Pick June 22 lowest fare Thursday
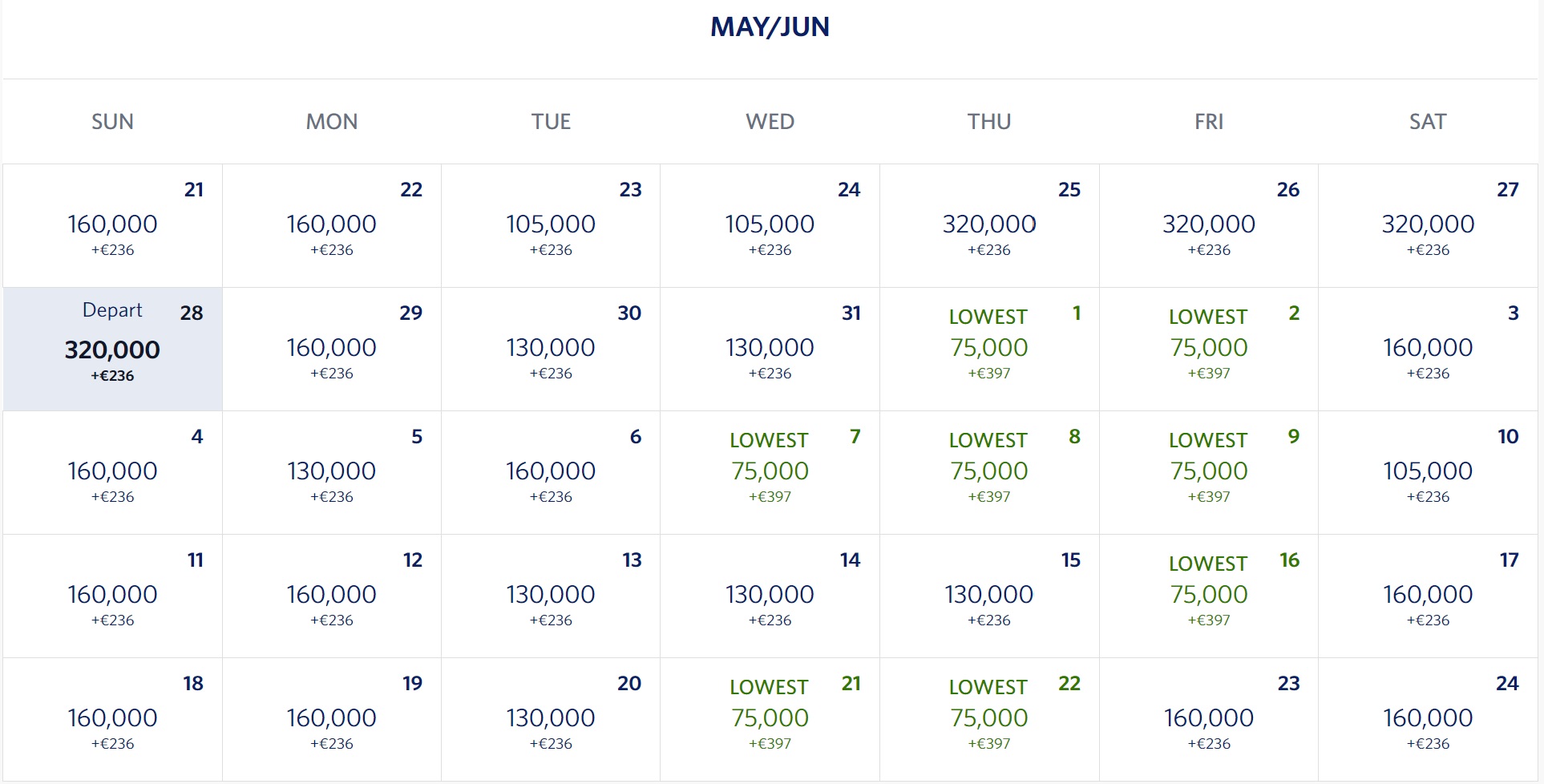Image resolution: width=1544 pixels, height=784 pixels. [x=989, y=720]
